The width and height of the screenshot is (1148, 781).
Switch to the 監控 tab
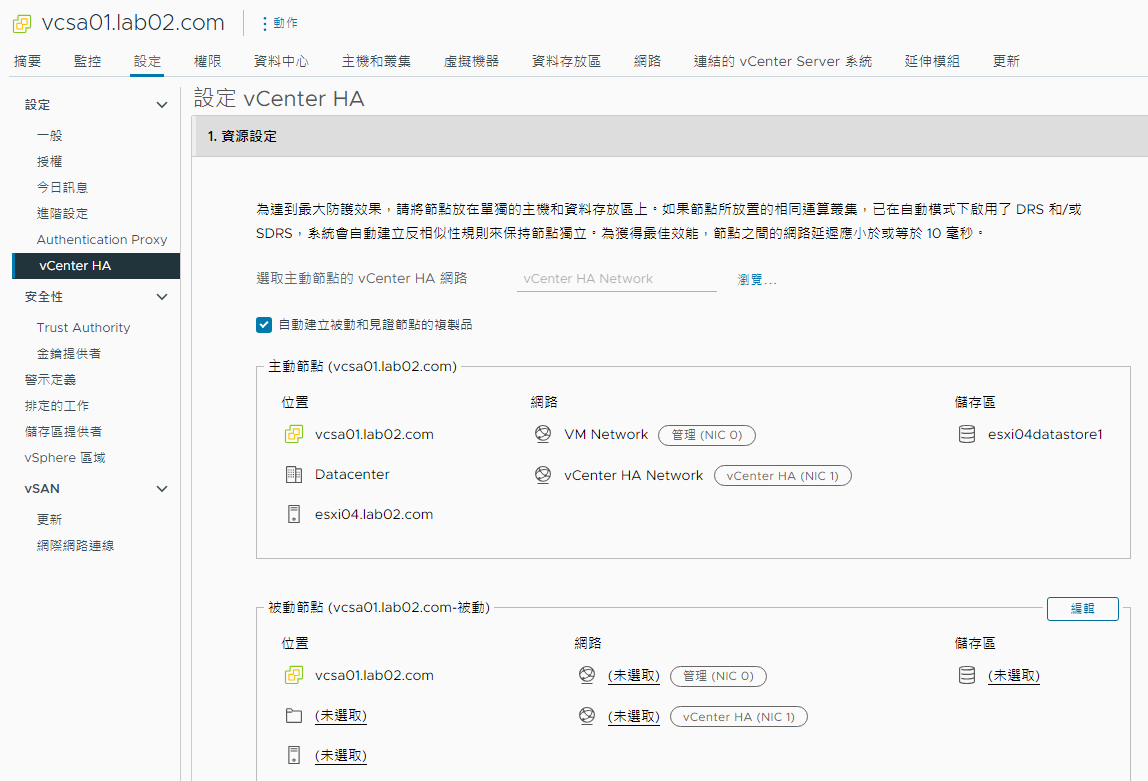[88, 61]
